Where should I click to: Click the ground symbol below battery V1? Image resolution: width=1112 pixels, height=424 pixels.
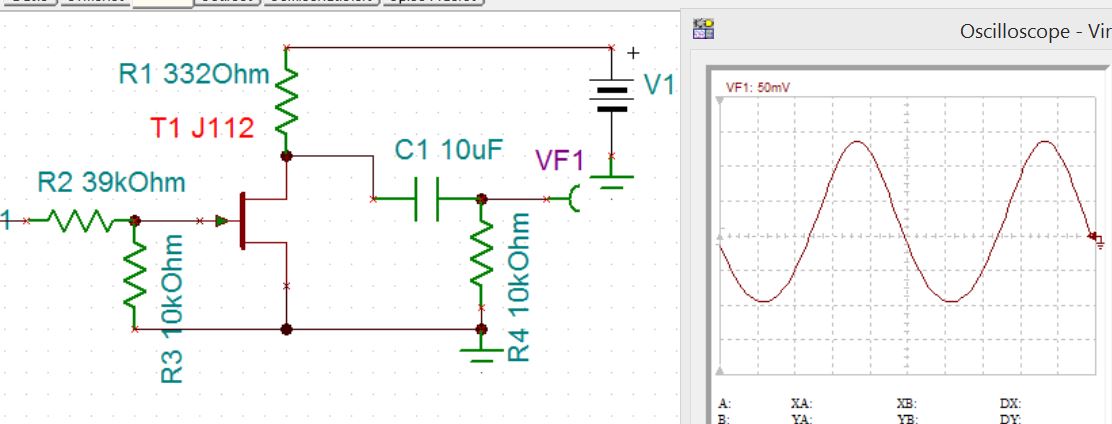tap(611, 182)
